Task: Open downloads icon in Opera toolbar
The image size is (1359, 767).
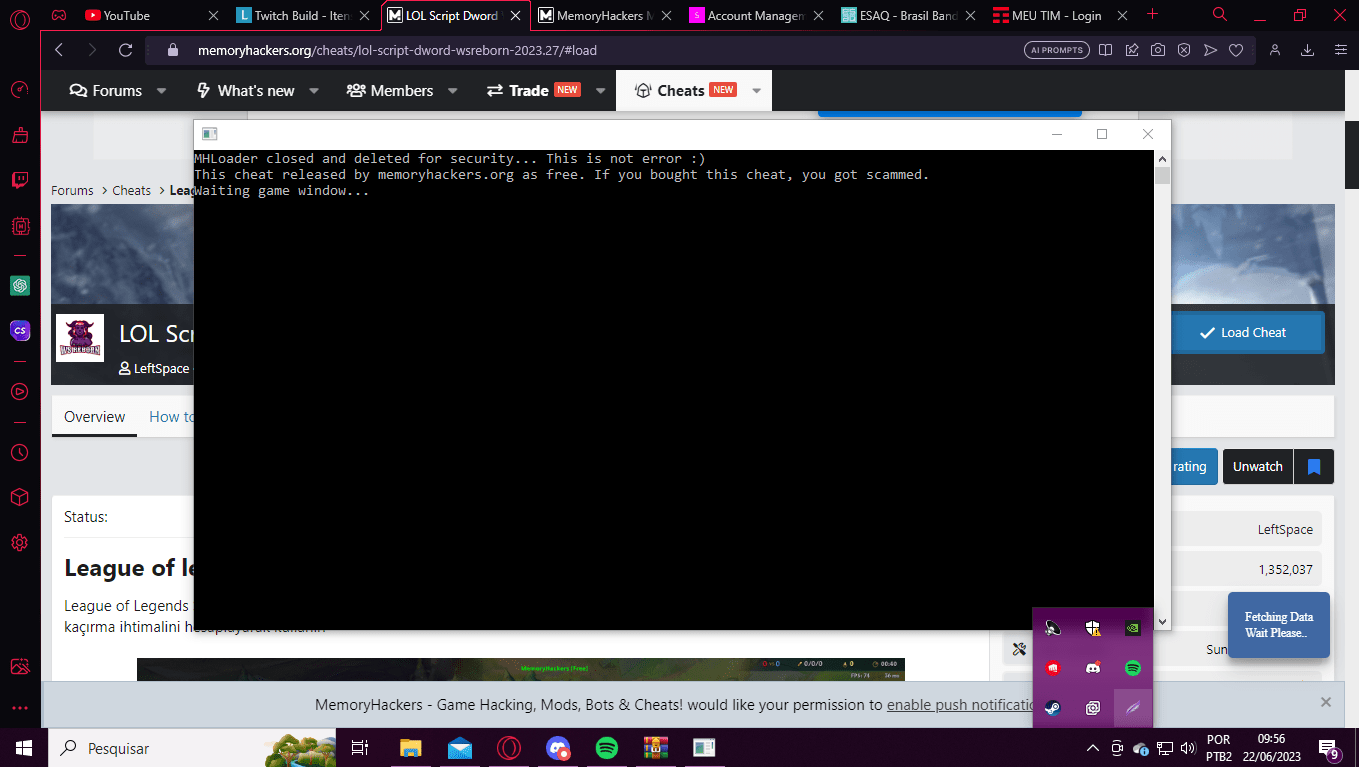Action: pos(1307,50)
